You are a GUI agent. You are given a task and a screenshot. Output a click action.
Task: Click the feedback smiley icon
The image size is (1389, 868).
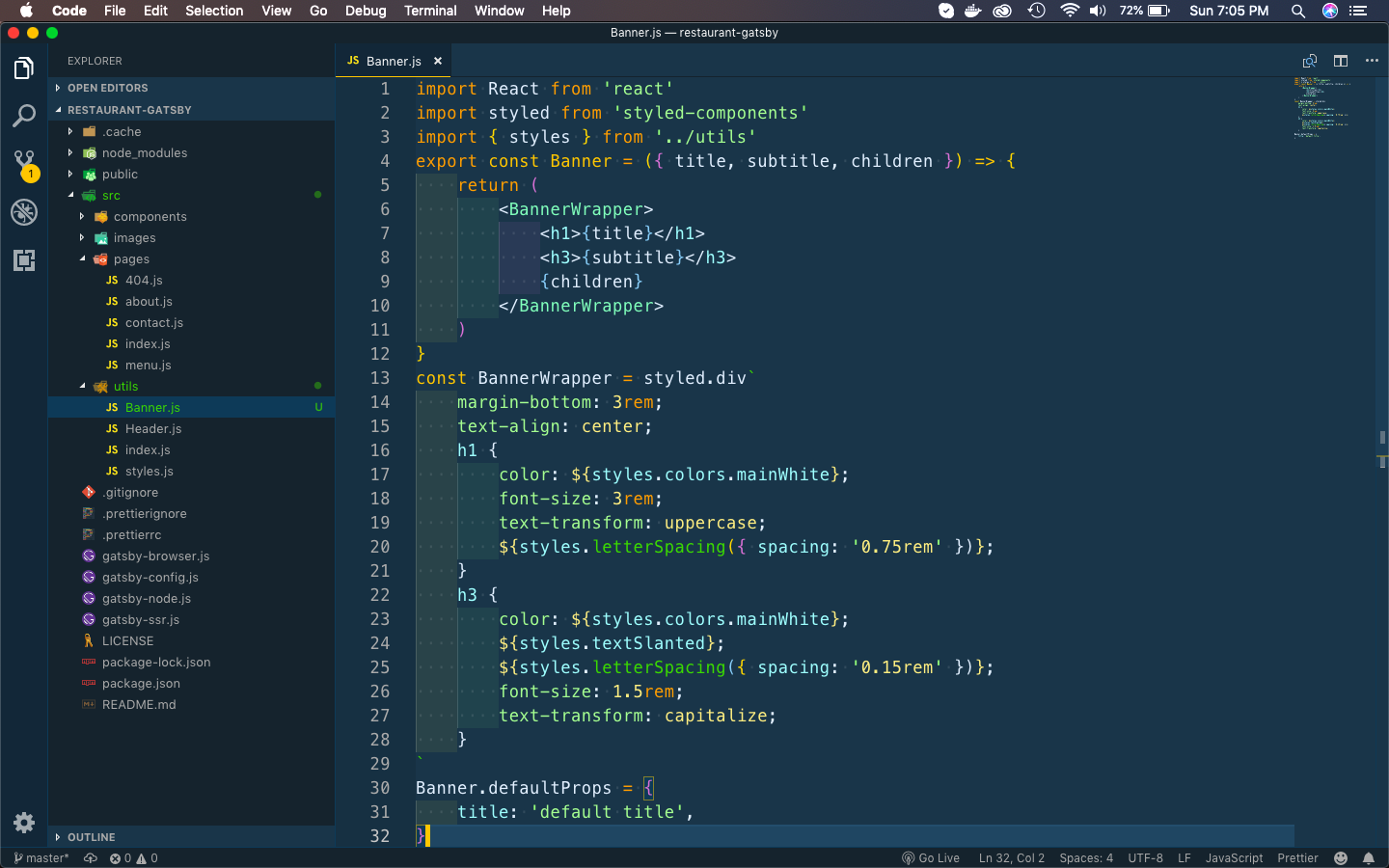tap(1341, 858)
